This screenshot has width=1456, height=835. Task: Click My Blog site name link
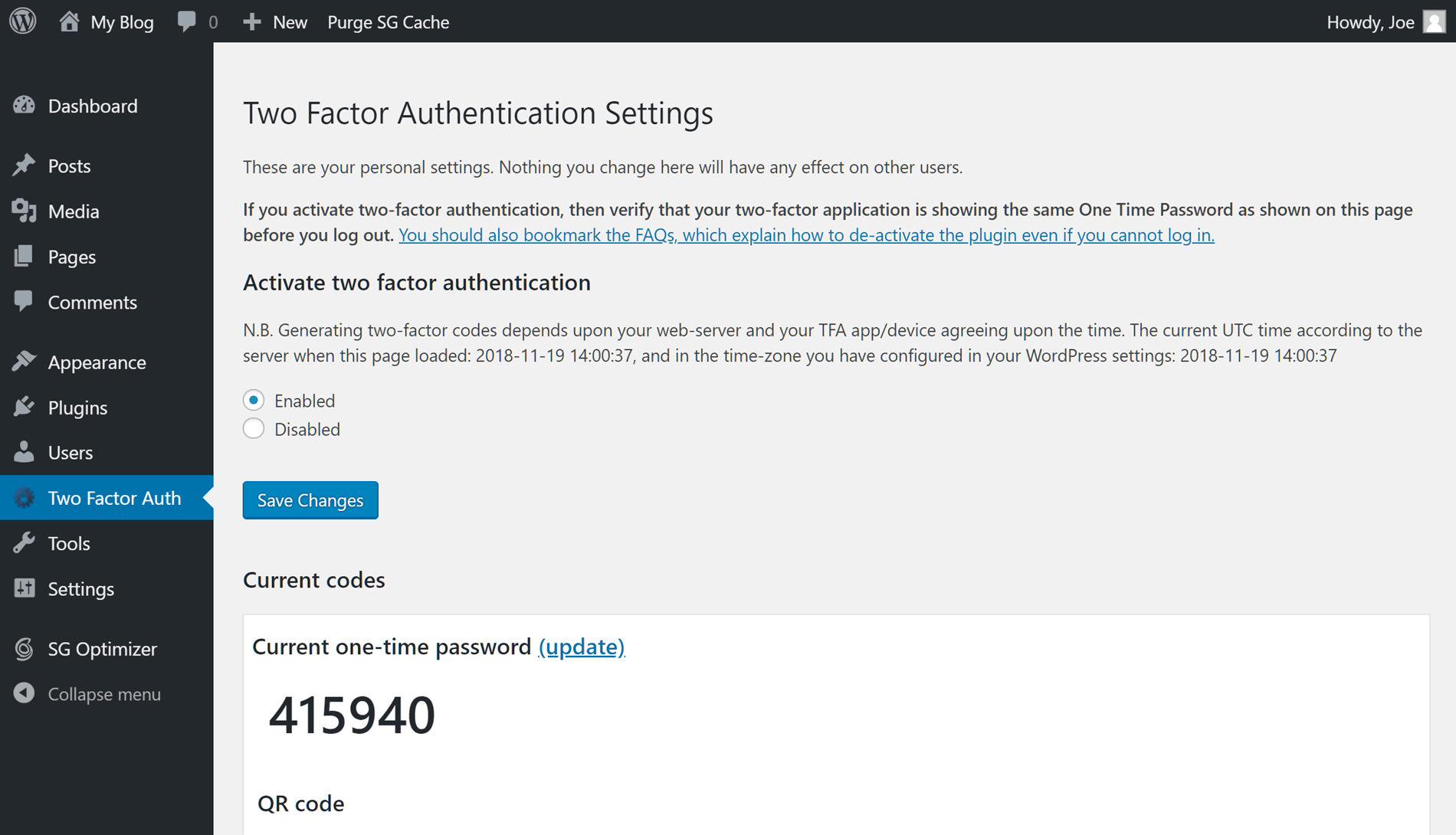(122, 22)
